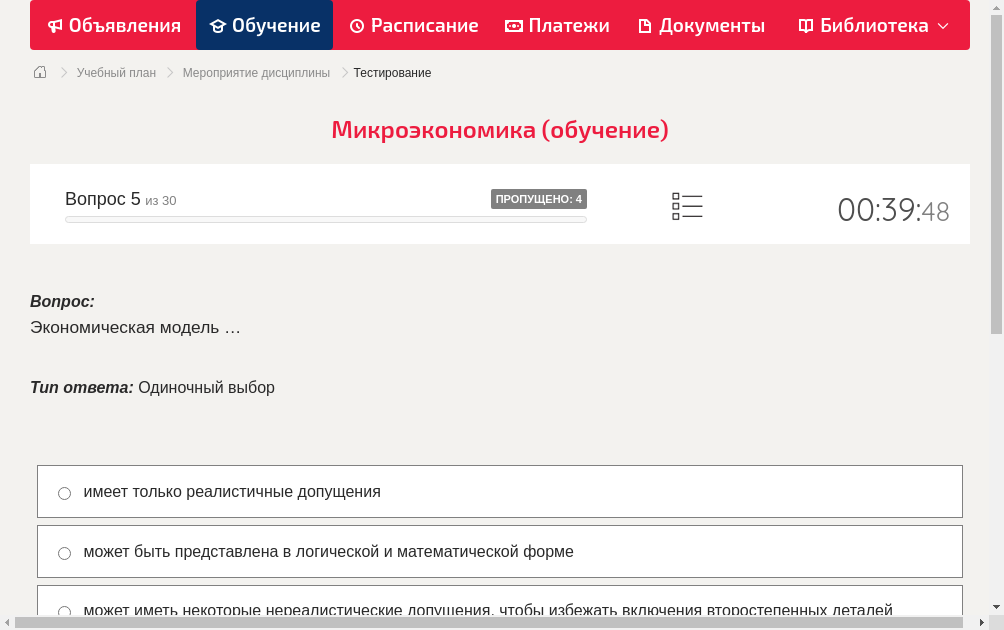Click the question progress bar
Image resolution: width=1004 pixels, height=630 pixels.
coord(326,219)
